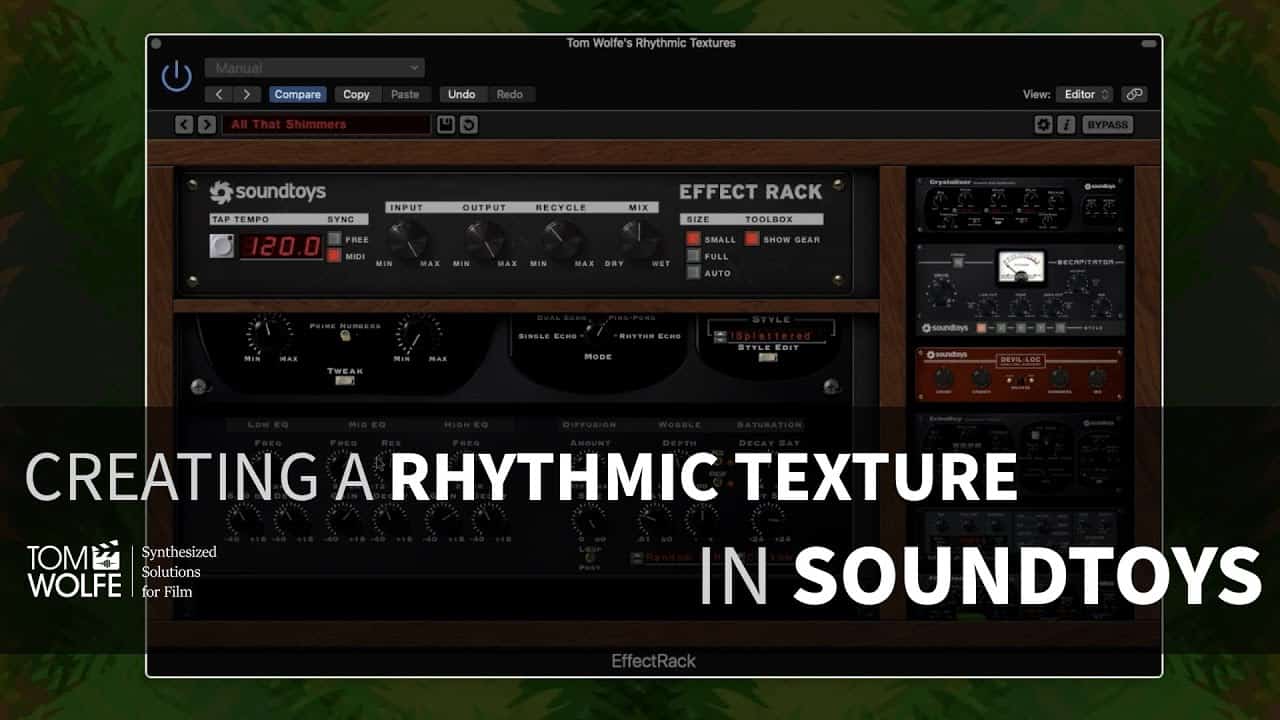Screen dimensions: 1280x720
Task: Click the Copy button
Action: 356,95
